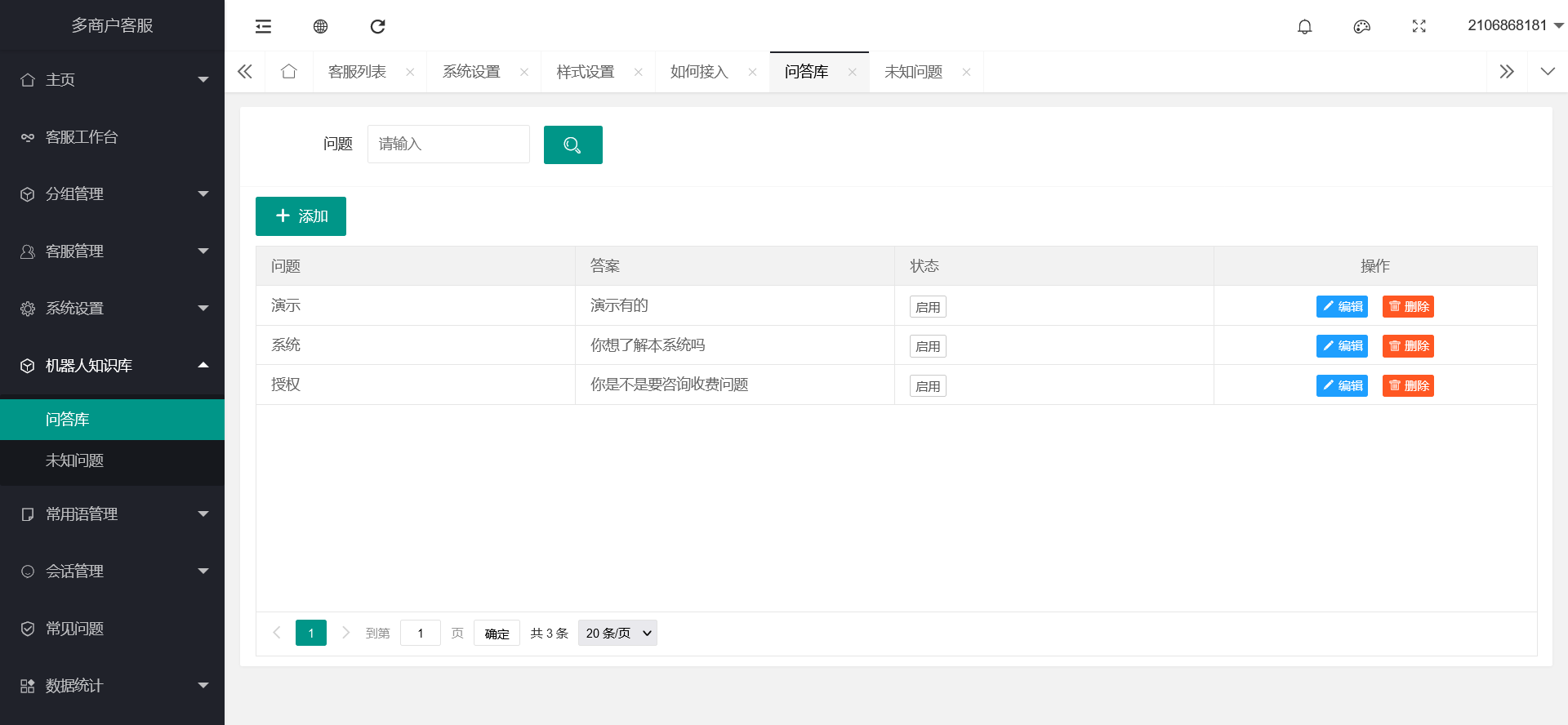Toggle 启用 status for 演示 row
The width and height of the screenshot is (1568, 725).
[x=928, y=307]
